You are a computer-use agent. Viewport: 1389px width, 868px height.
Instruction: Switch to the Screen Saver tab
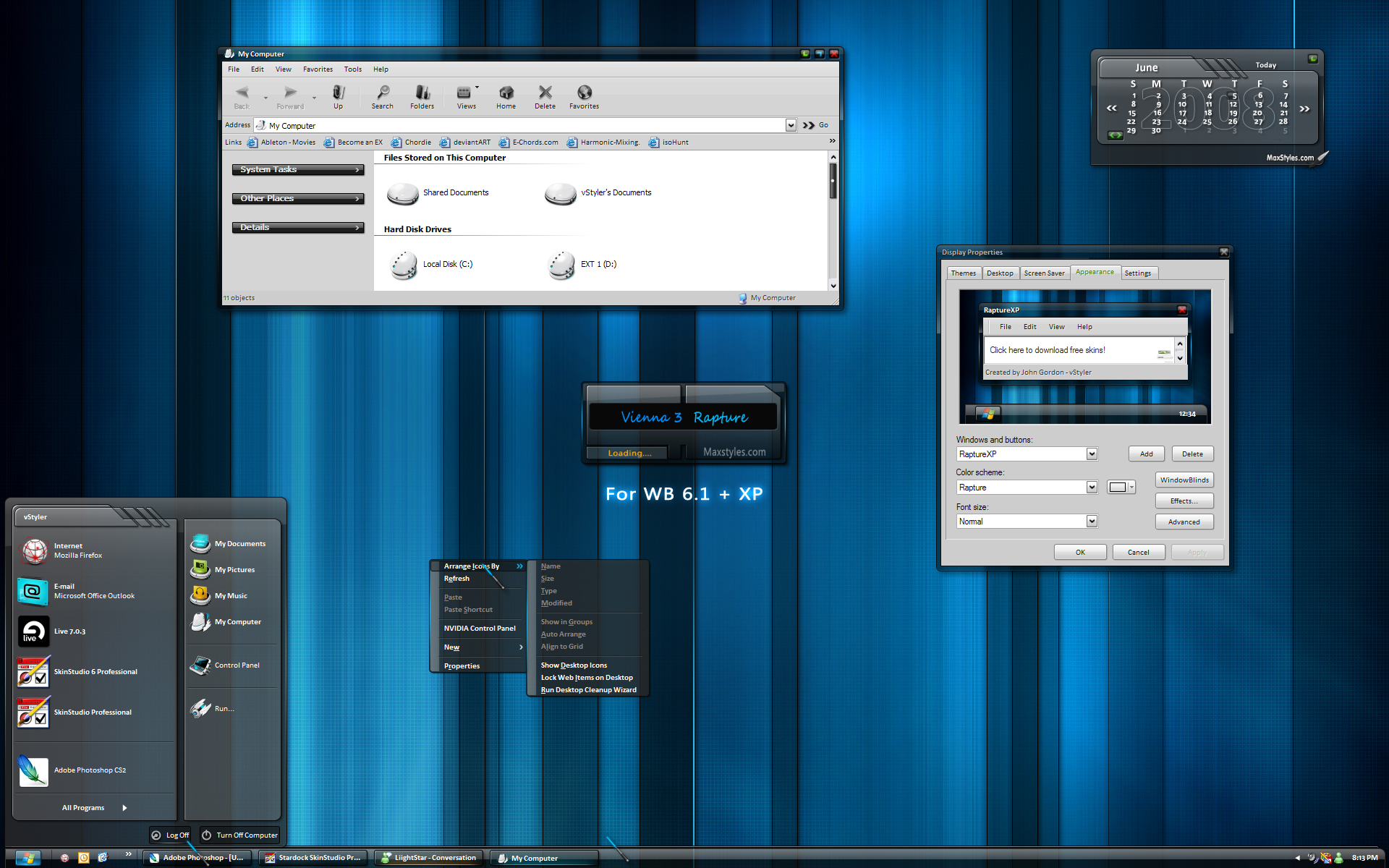(x=1044, y=273)
